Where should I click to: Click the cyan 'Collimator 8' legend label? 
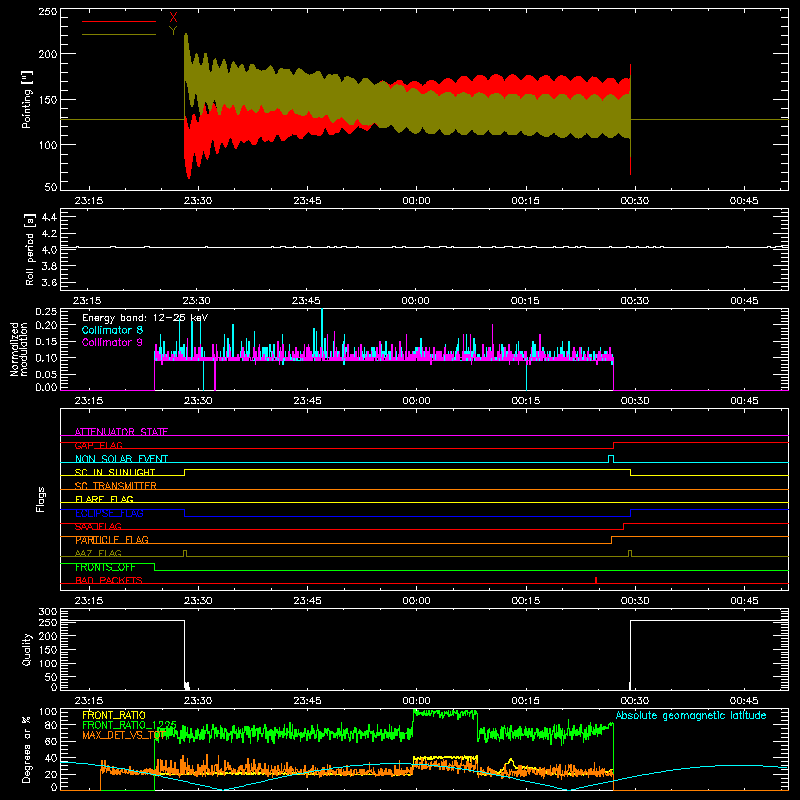(112, 330)
